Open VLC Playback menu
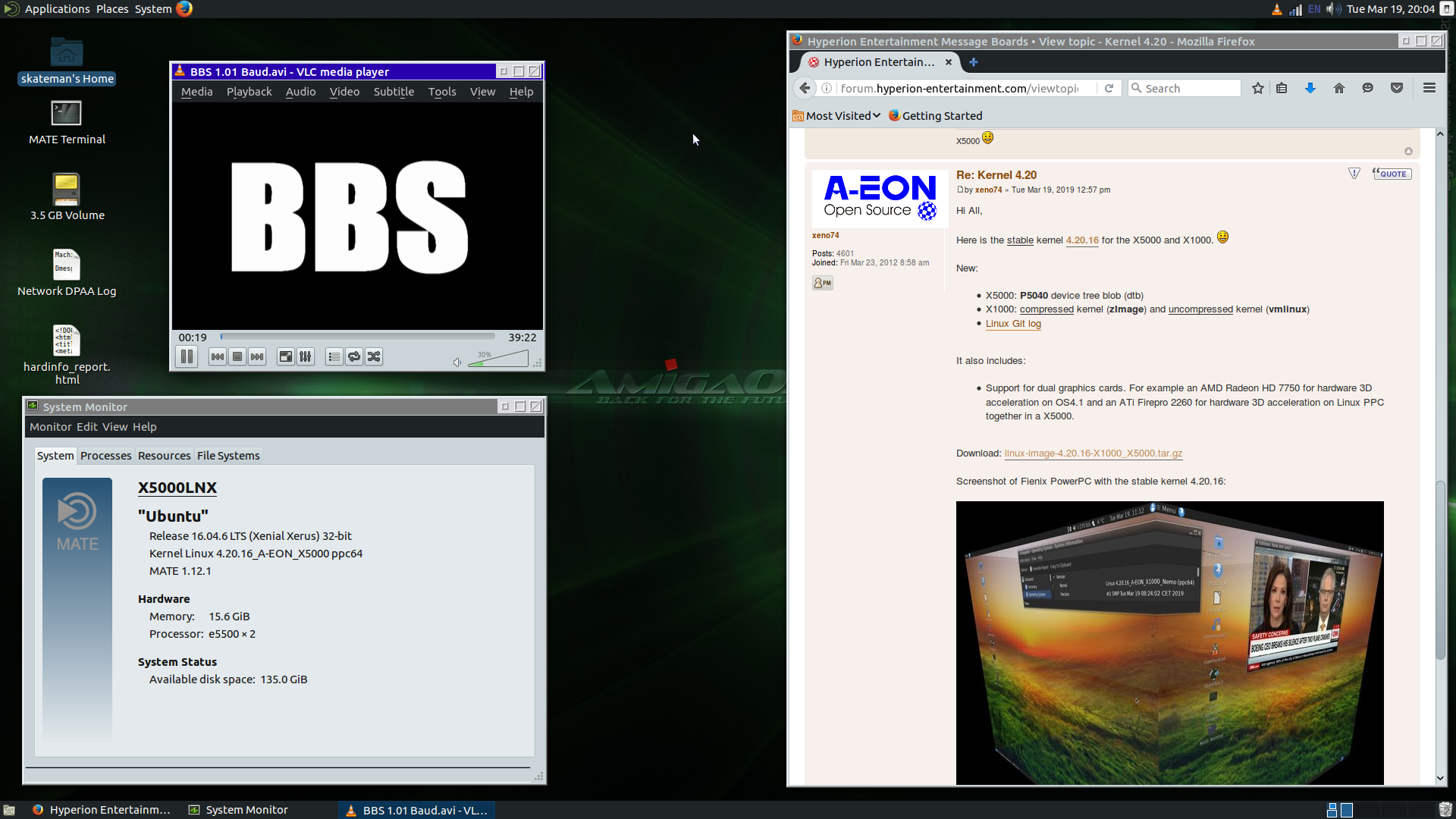The image size is (1456, 819). (249, 92)
